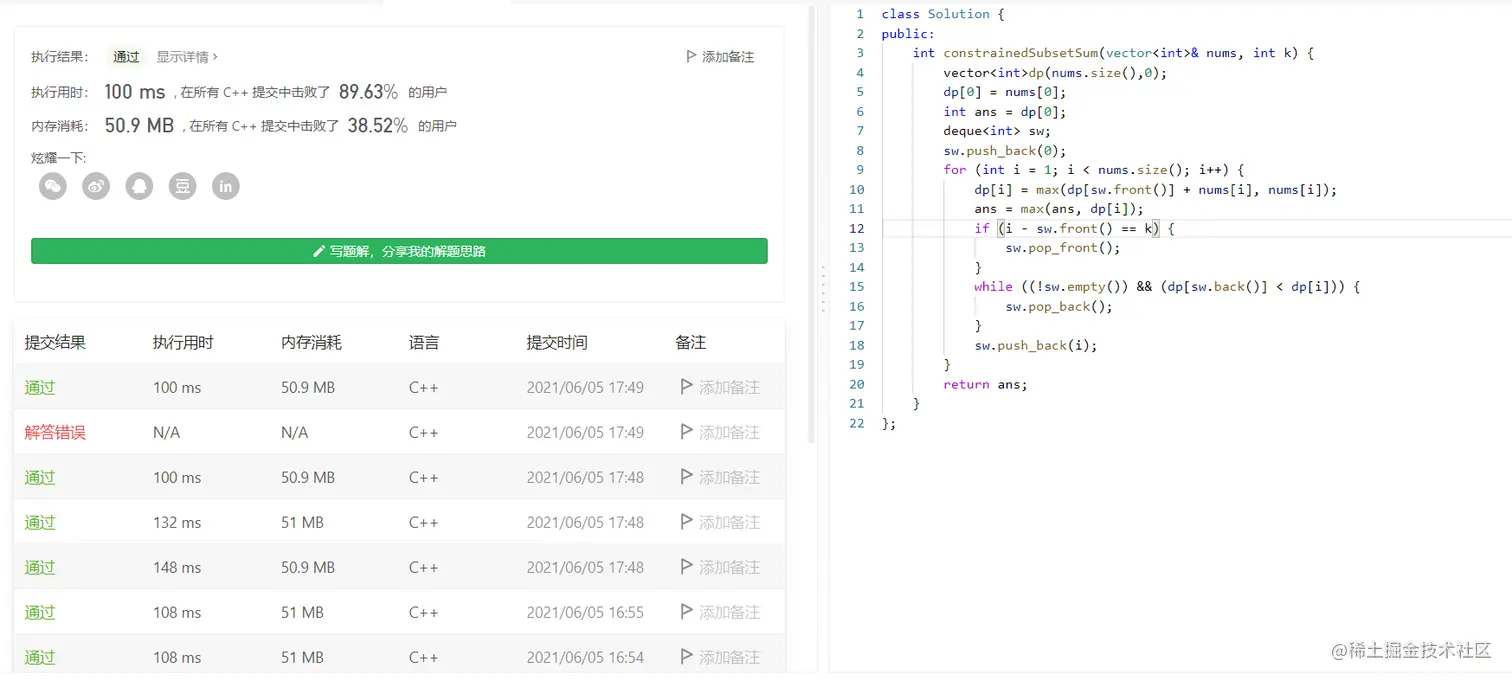Click the 50.9 MB memory summary value
This screenshot has height=681, width=1512.
pyautogui.click(x=139, y=126)
